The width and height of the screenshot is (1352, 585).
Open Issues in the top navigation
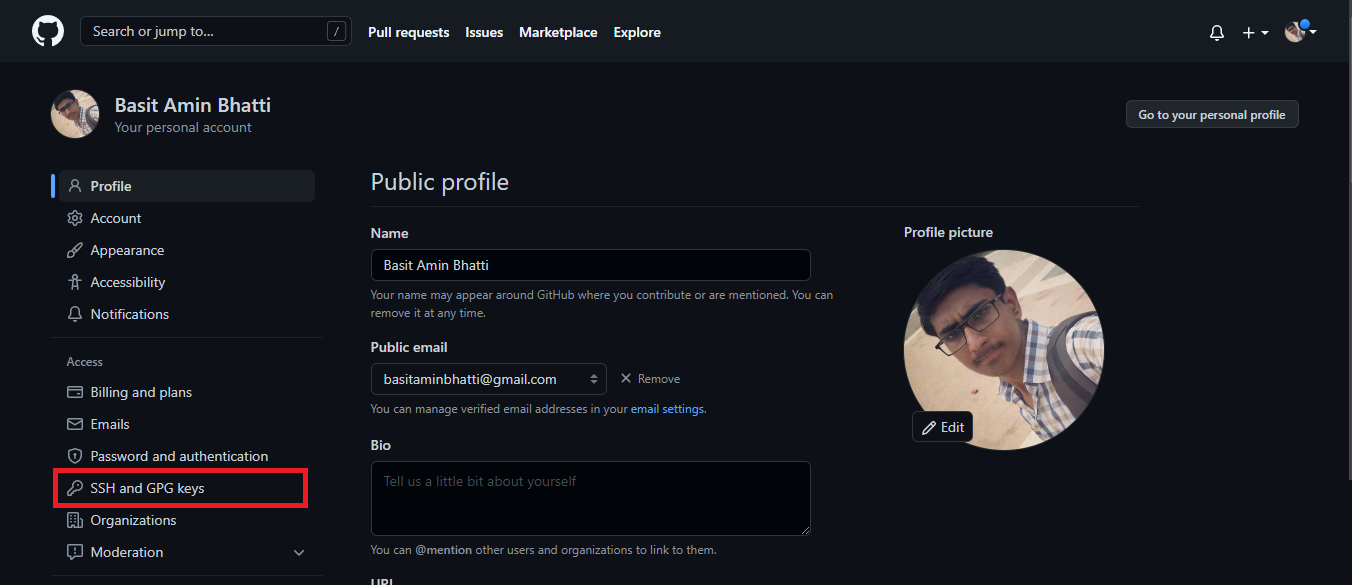pos(484,32)
